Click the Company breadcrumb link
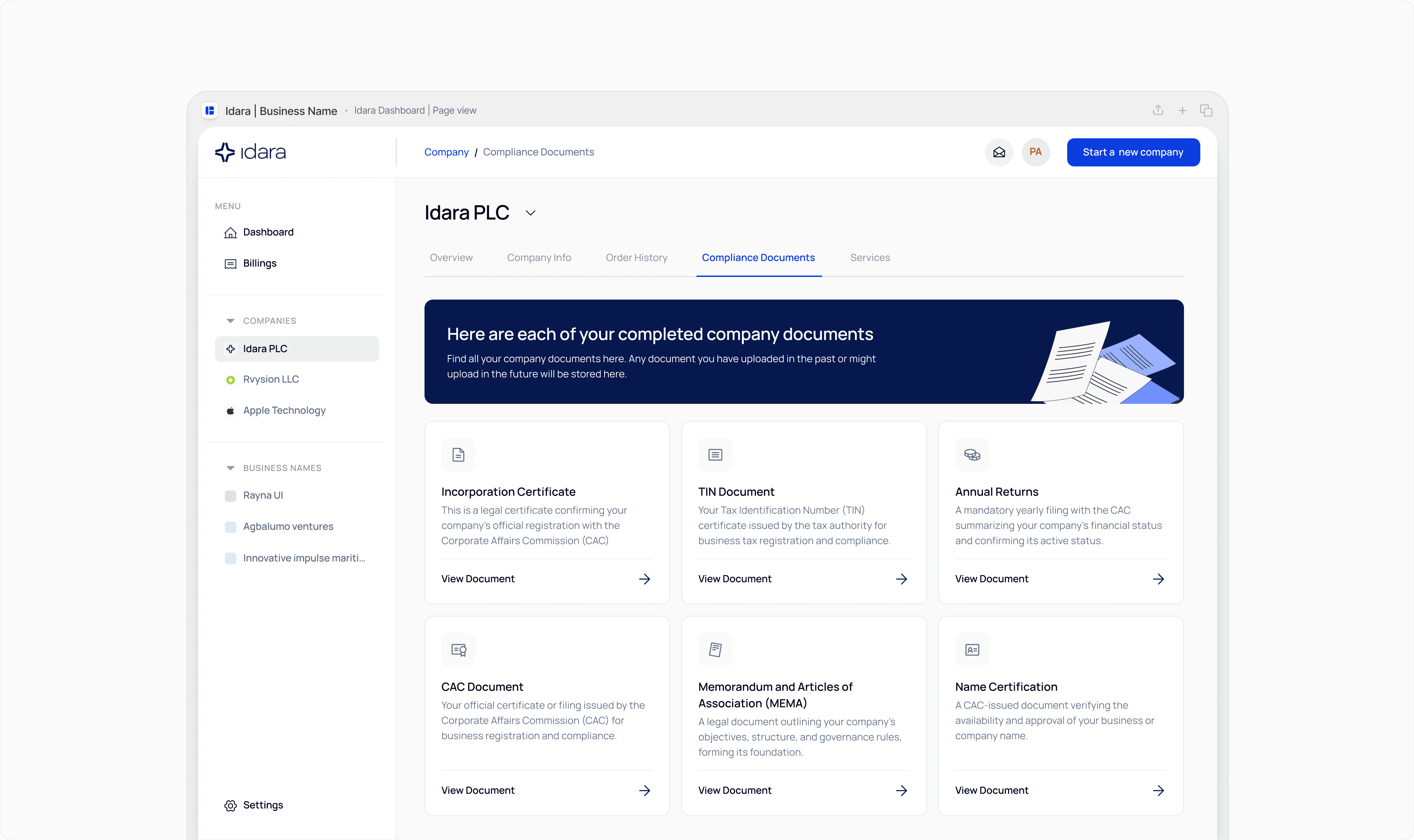The image size is (1414, 840). 446,152
